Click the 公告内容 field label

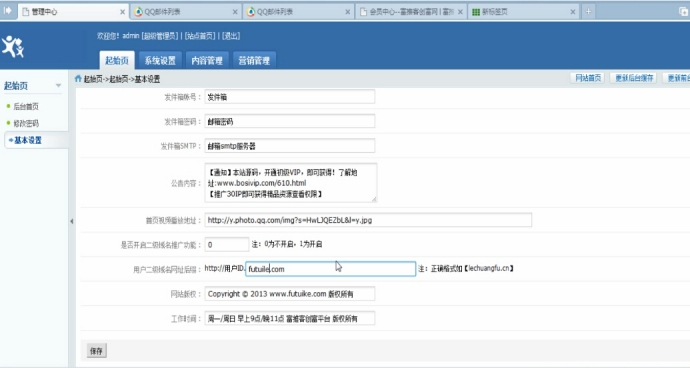tap(186, 183)
